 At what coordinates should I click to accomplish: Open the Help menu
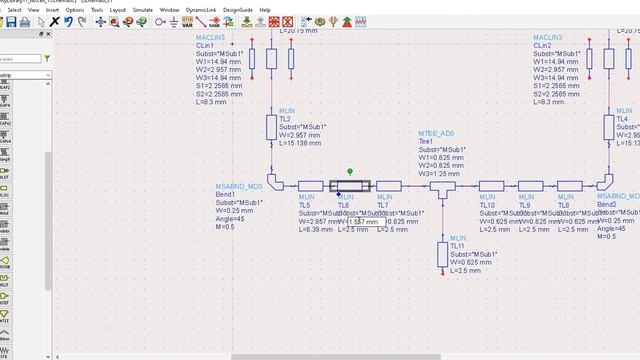[265, 10]
